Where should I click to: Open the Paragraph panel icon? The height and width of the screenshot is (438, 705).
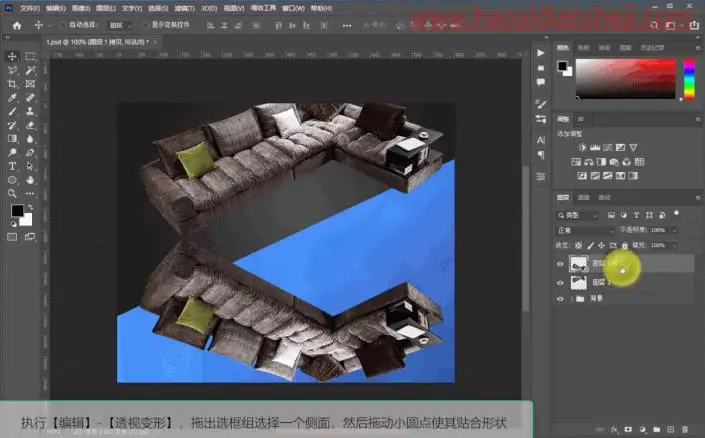[540, 154]
